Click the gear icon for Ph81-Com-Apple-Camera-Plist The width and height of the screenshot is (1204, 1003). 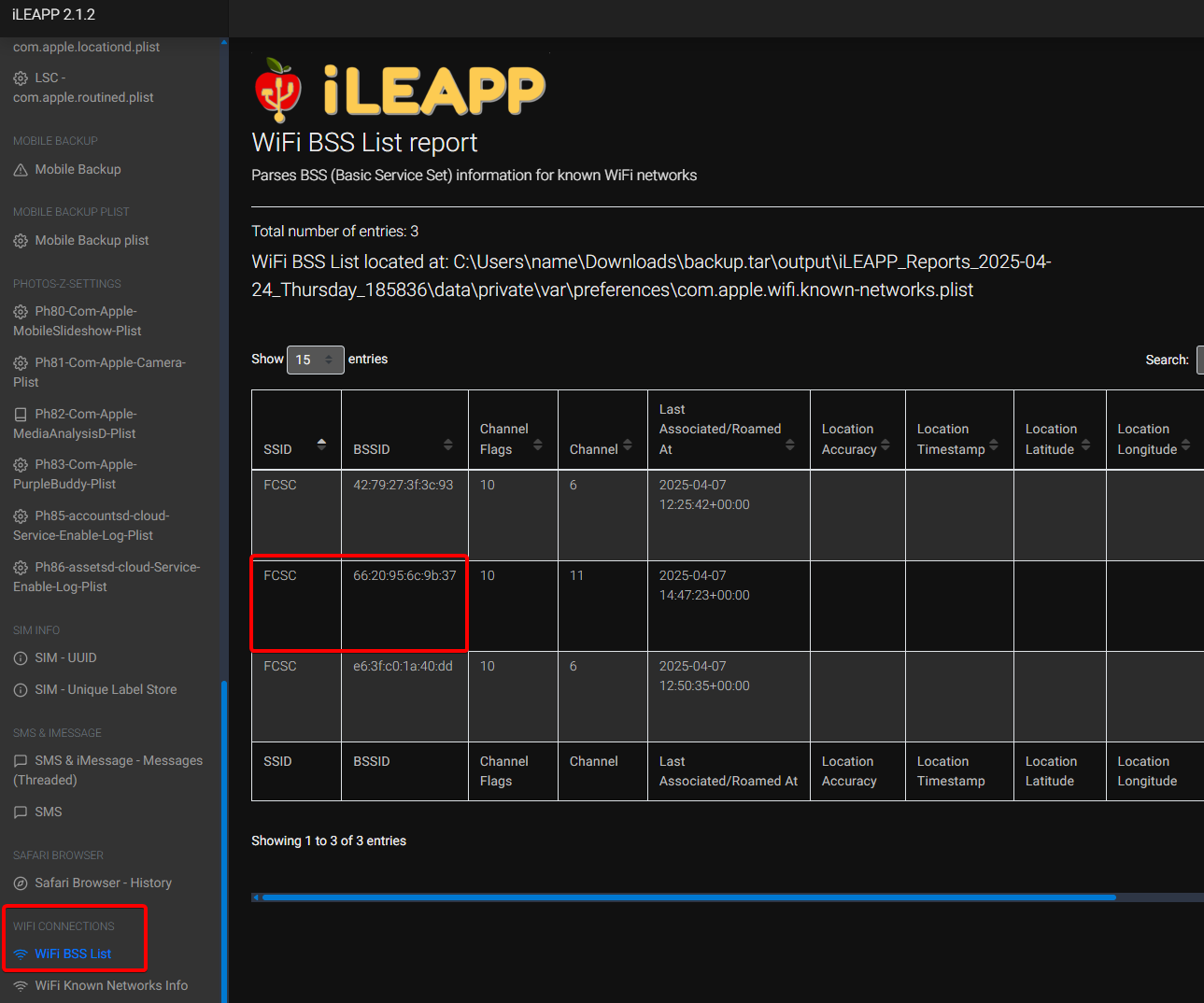pyautogui.click(x=21, y=363)
